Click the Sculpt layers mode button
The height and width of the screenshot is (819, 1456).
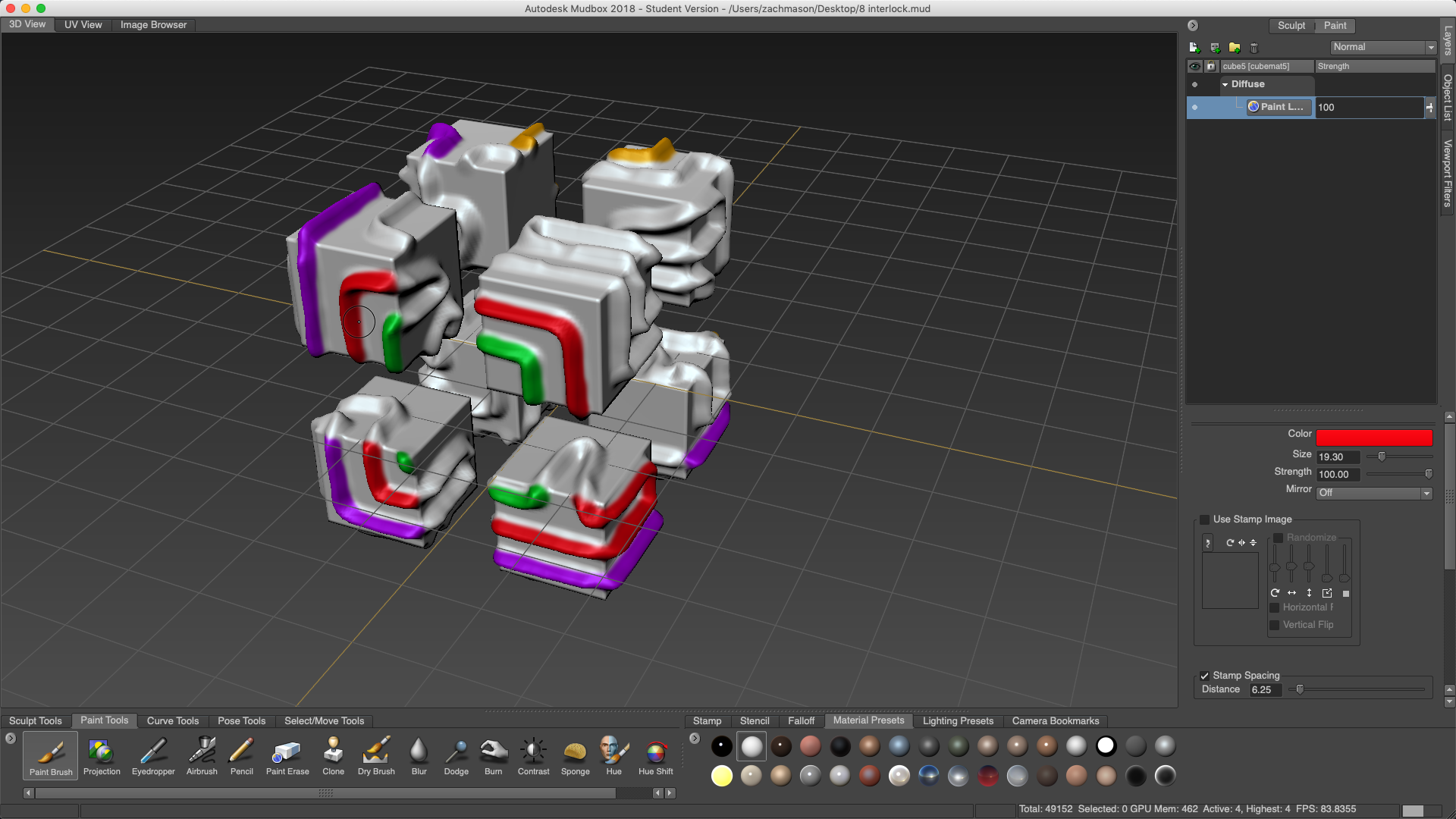coord(1291,25)
